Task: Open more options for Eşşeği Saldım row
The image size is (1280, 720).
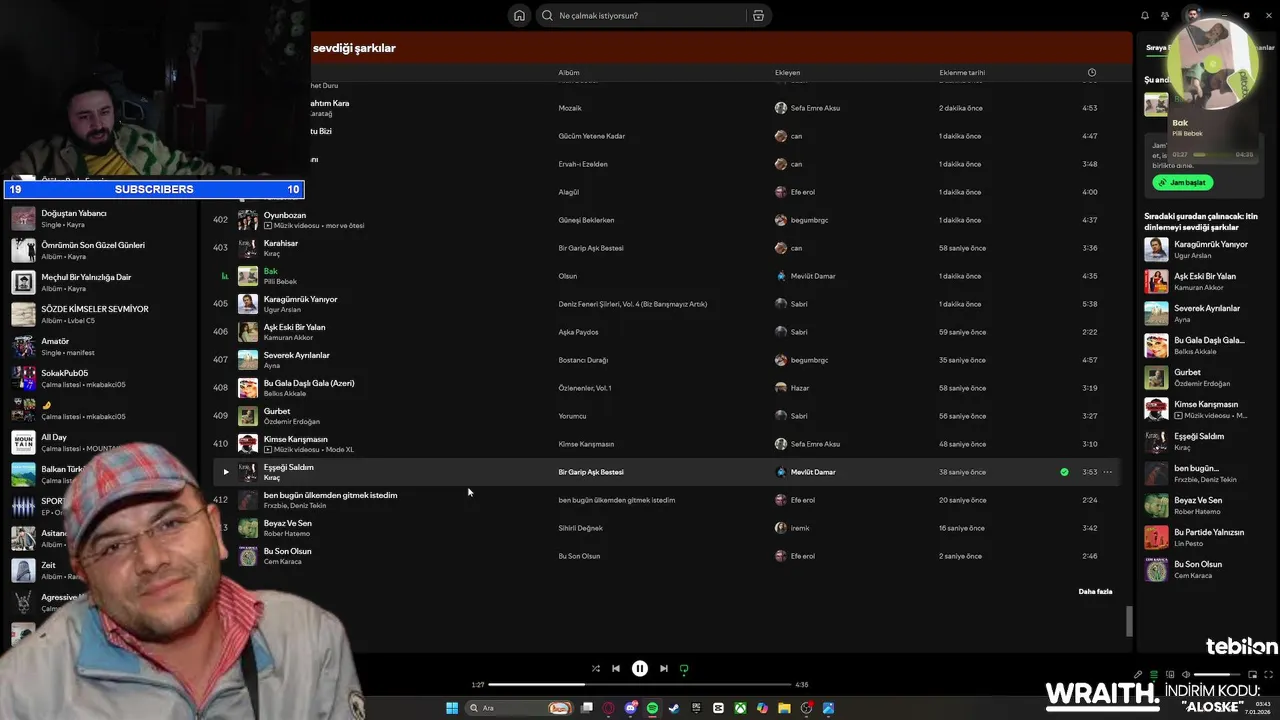Action: click(x=1107, y=472)
